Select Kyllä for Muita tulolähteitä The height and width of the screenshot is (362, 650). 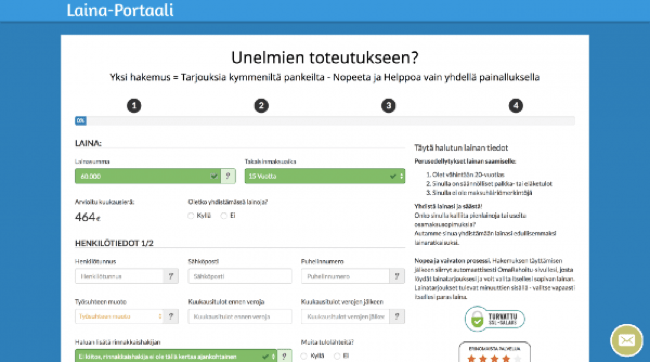point(304,356)
